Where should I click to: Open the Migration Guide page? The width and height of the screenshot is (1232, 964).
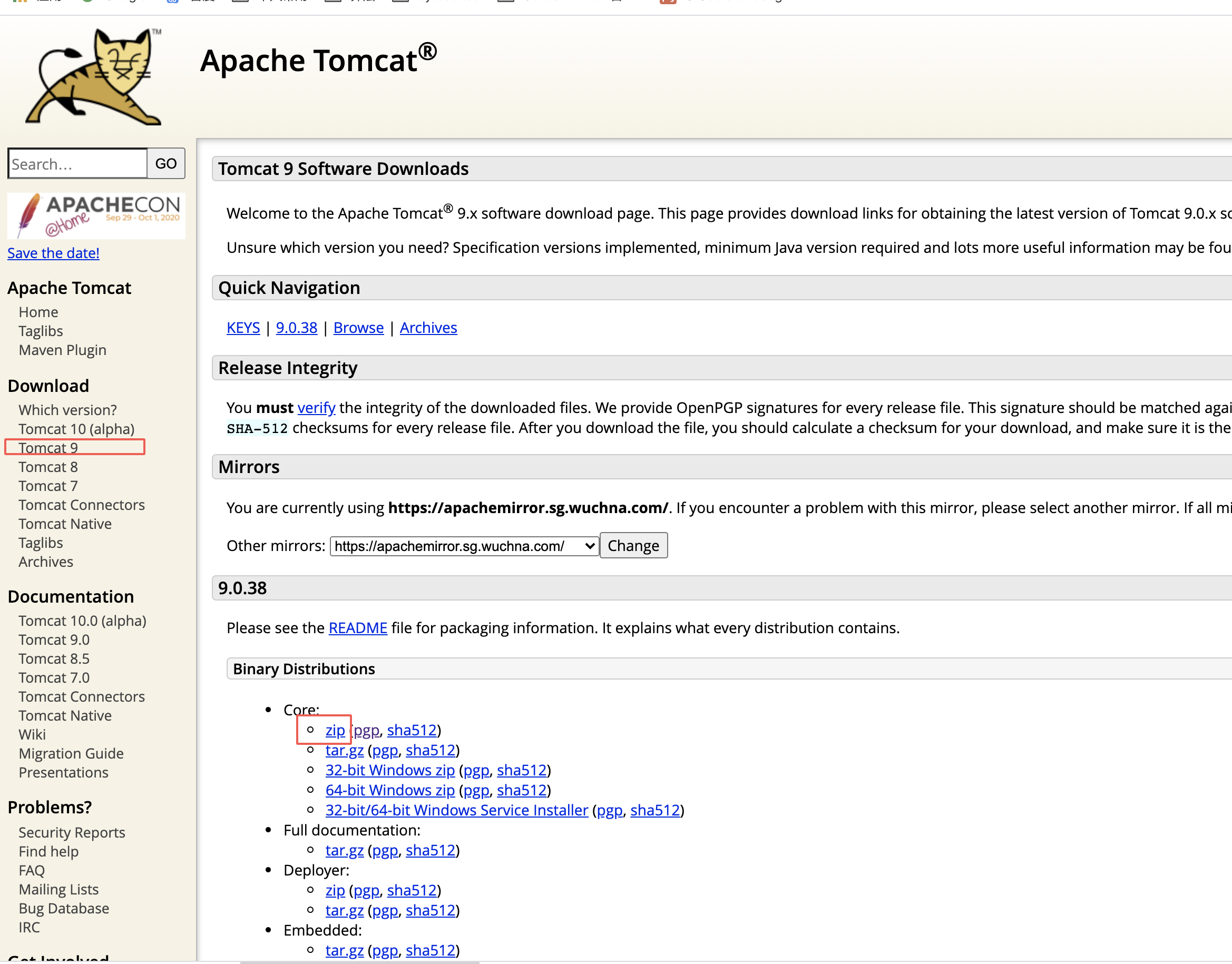click(x=71, y=753)
